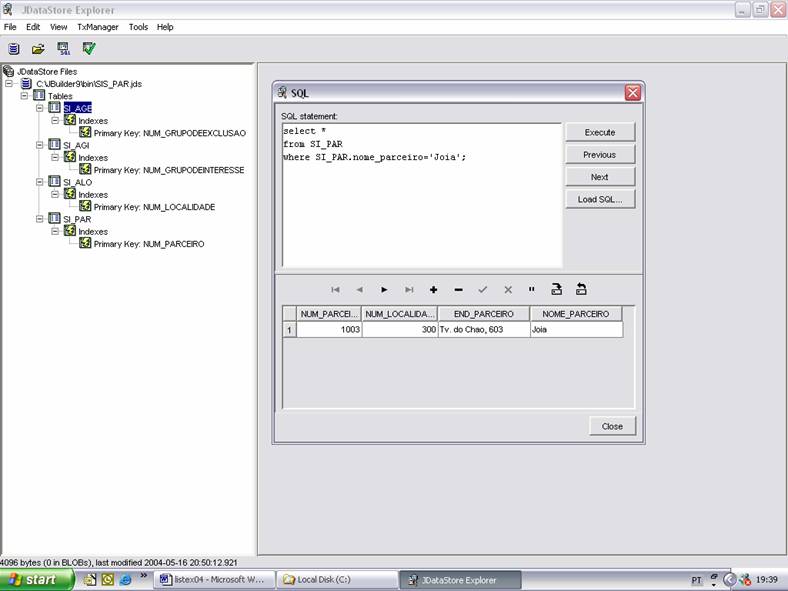Image resolution: width=788 pixels, height=591 pixels.
Task: Click the Next button in SQL dialog
Action: coord(600,177)
